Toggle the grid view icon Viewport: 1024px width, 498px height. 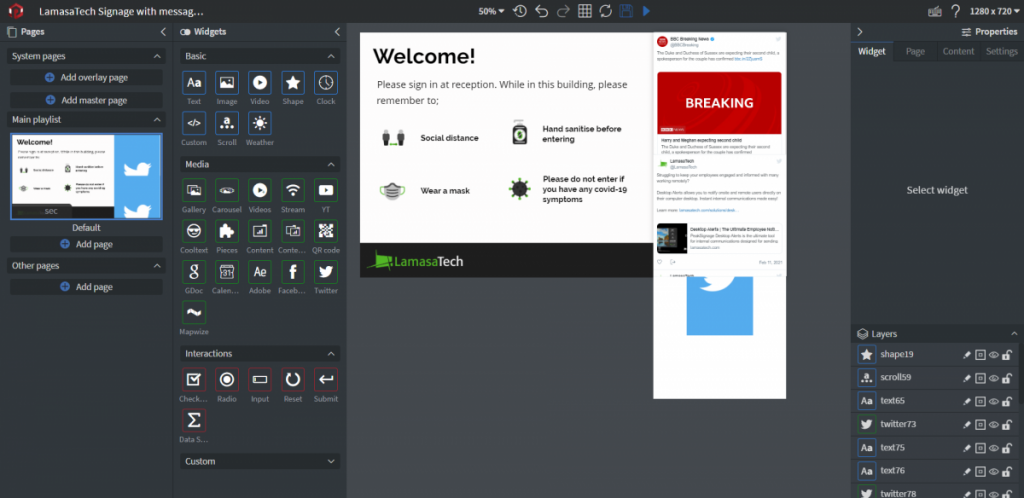point(584,11)
